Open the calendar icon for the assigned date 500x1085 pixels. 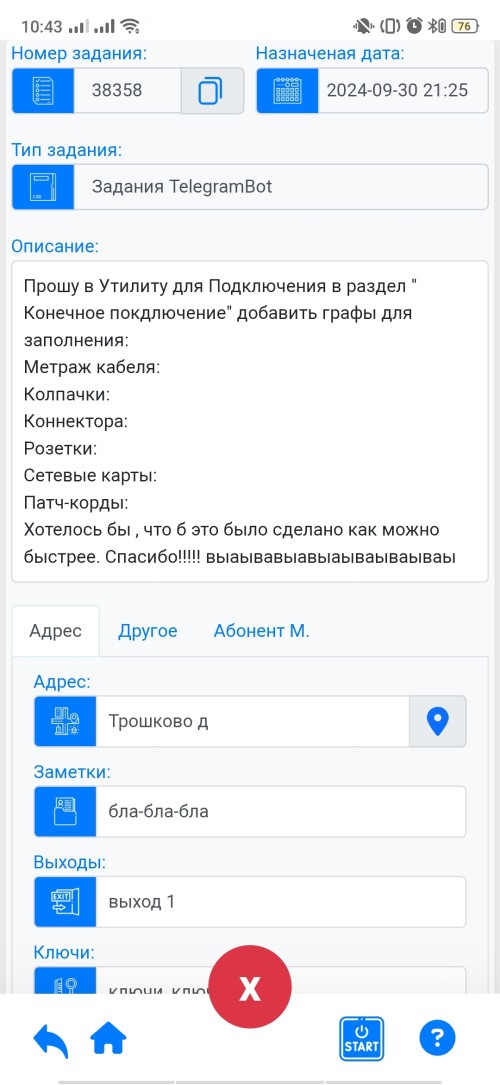pyautogui.click(x=288, y=91)
